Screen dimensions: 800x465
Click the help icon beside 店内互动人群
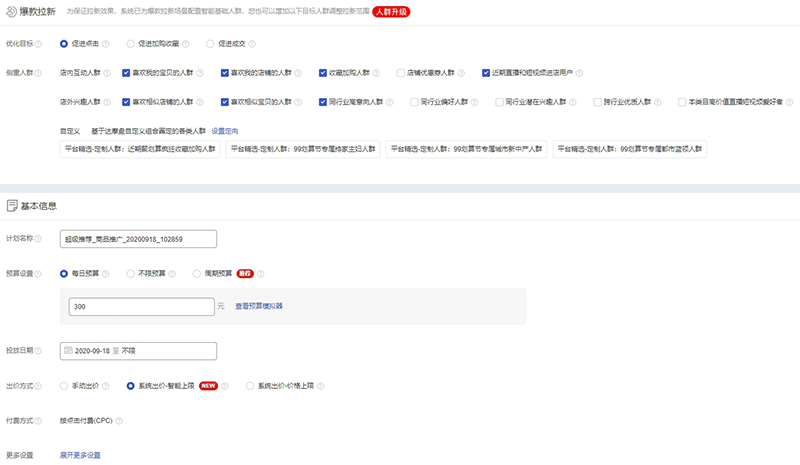(x=106, y=73)
